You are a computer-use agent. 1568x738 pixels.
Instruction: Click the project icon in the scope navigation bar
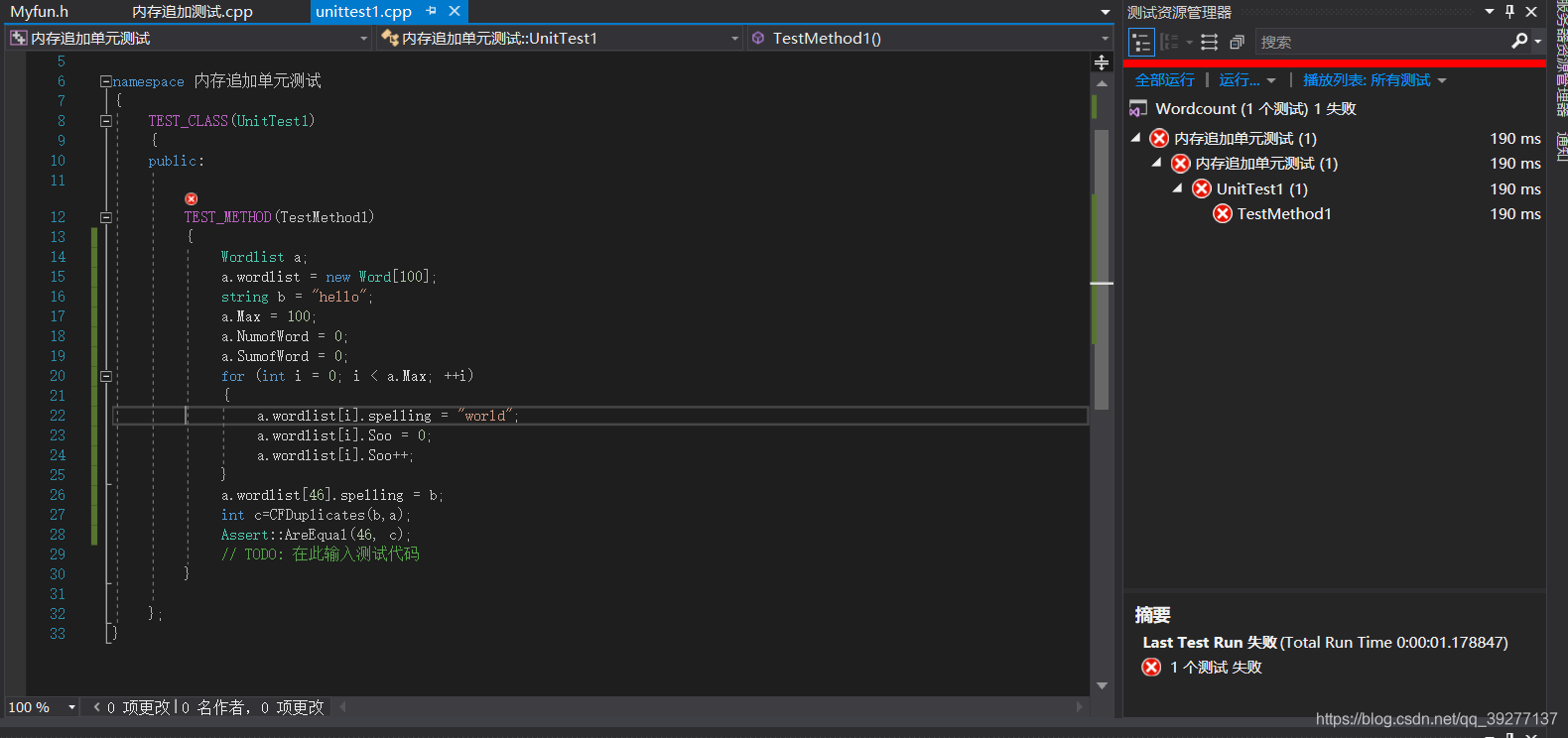click(18, 38)
